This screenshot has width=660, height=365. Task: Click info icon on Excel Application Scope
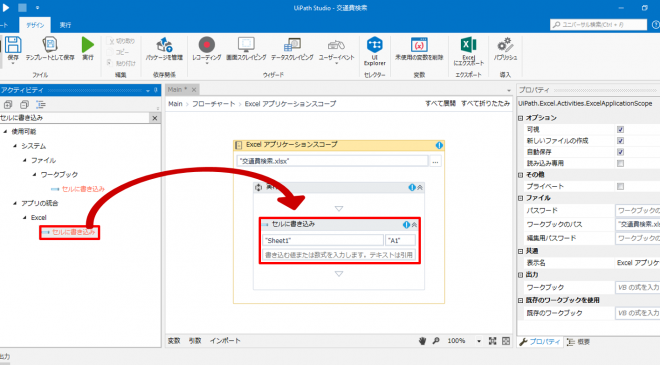point(439,145)
